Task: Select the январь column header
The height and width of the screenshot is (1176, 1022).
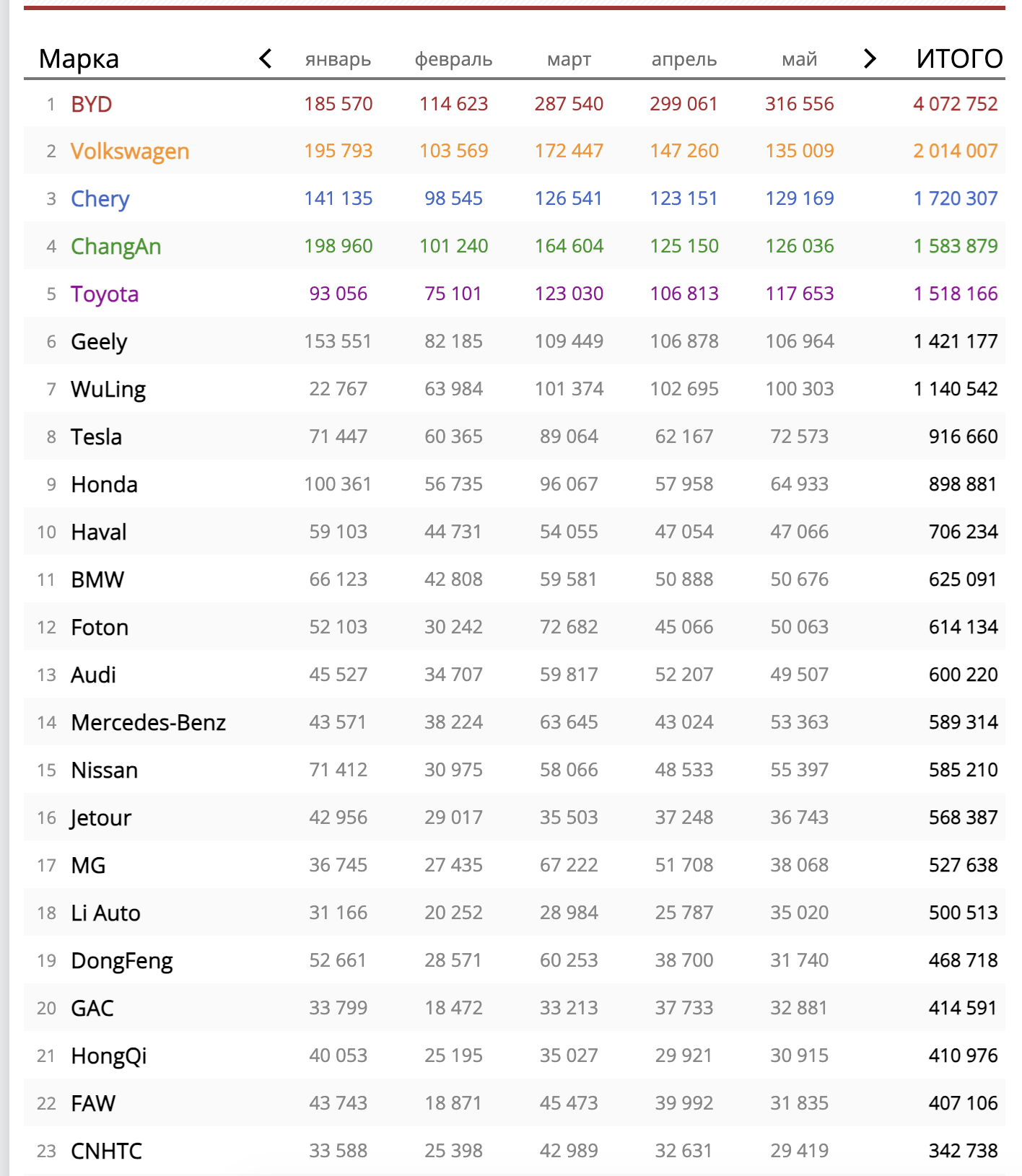Action: pyautogui.click(x=338, y=59)
